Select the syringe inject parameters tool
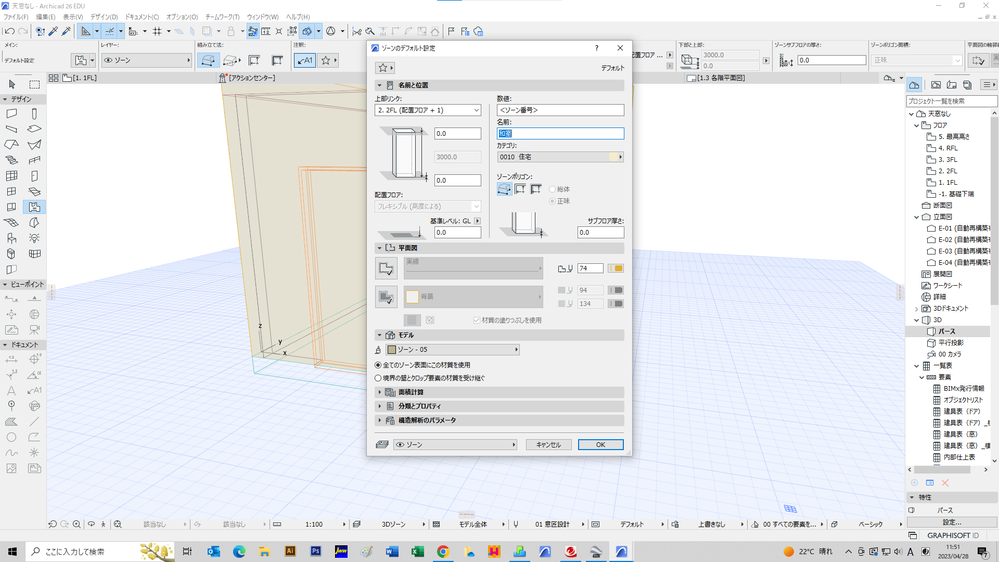Viewport: 999px width, 562px height. click(x=66, y=31)
